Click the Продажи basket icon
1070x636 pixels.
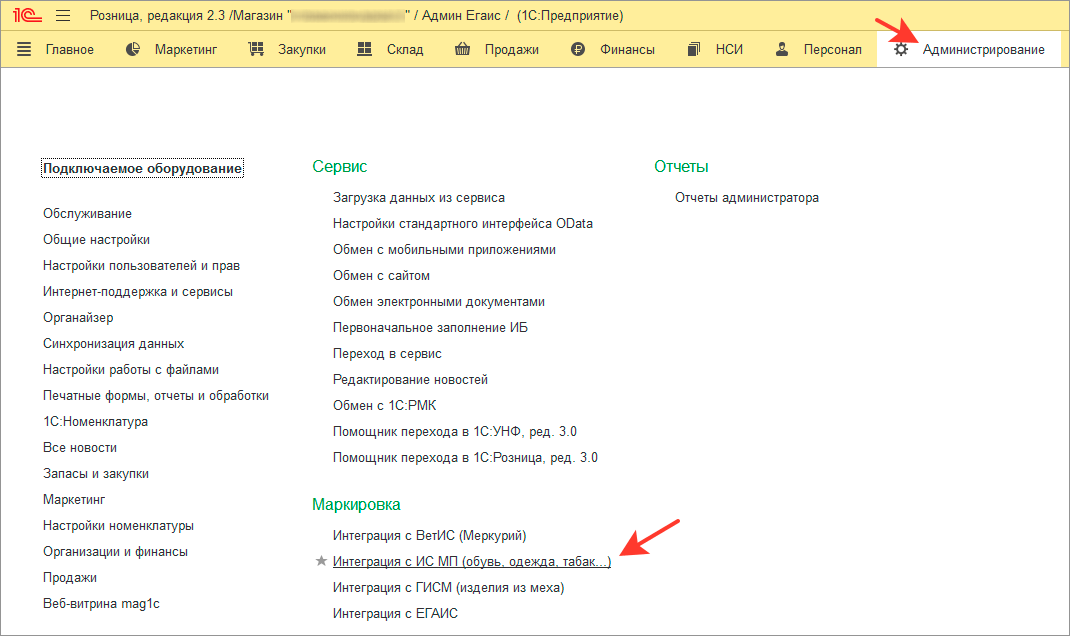[x=463, y=49]
